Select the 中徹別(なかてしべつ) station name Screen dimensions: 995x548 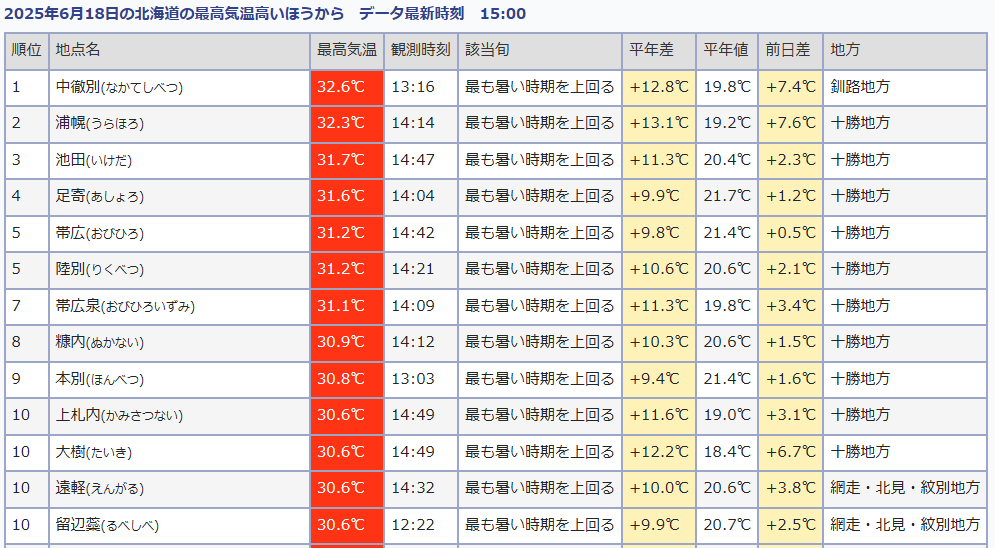119,87
